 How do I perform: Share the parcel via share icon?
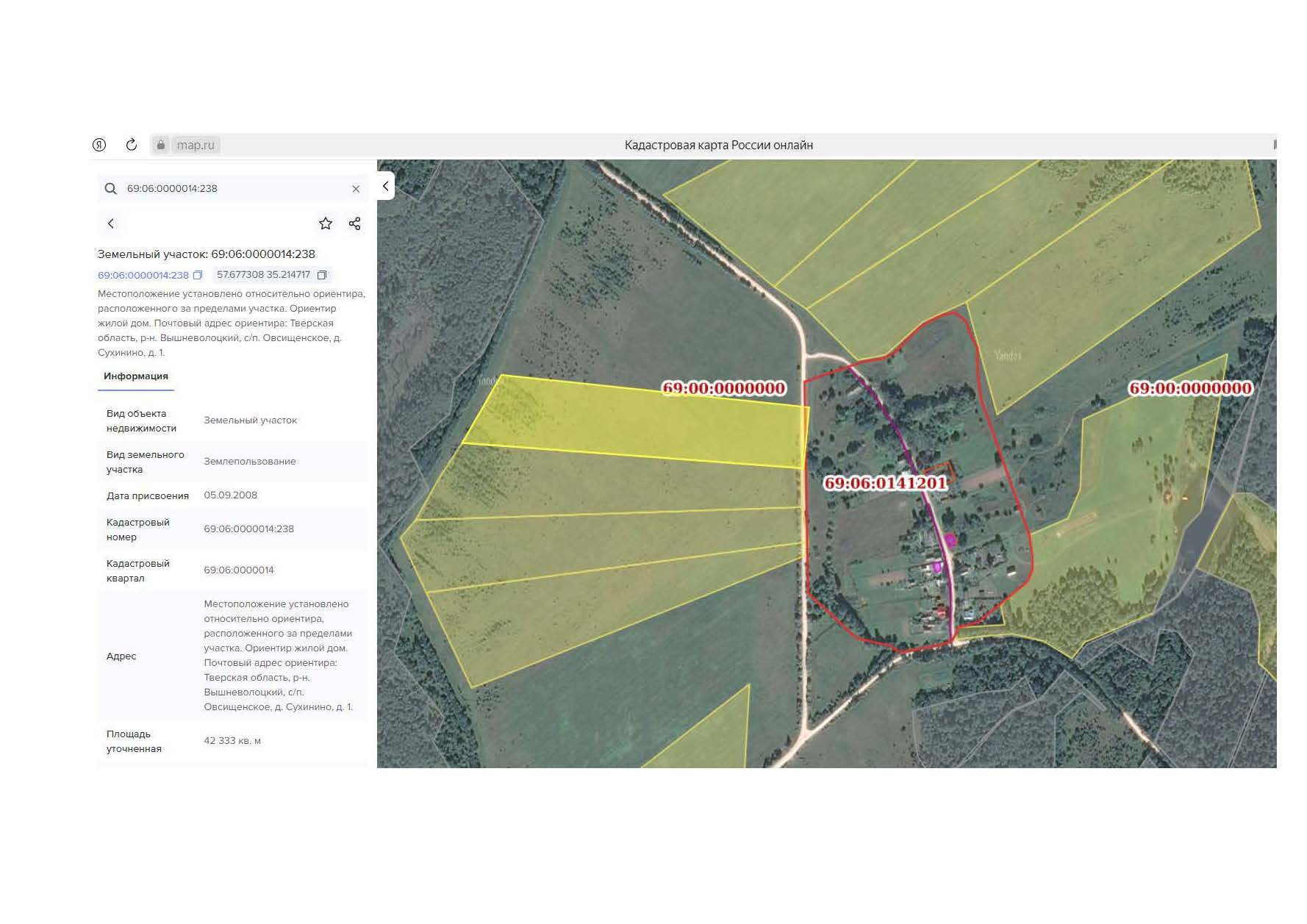(355, 223)
